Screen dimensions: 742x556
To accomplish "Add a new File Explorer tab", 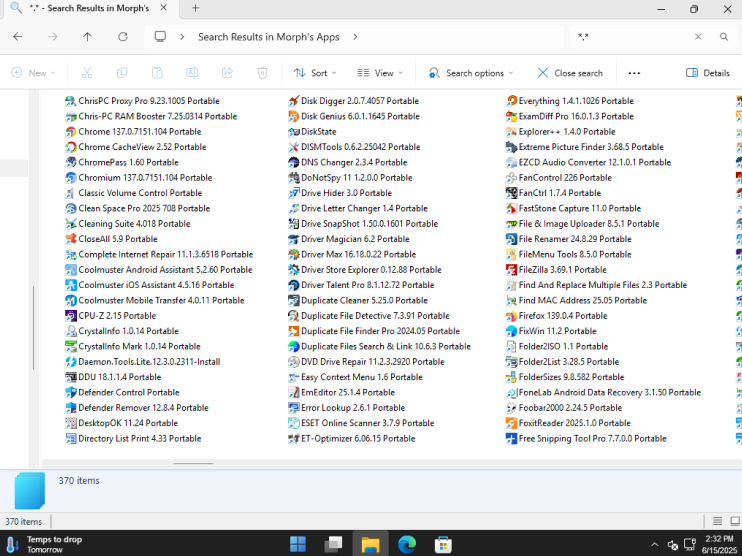I will [195, 8].
